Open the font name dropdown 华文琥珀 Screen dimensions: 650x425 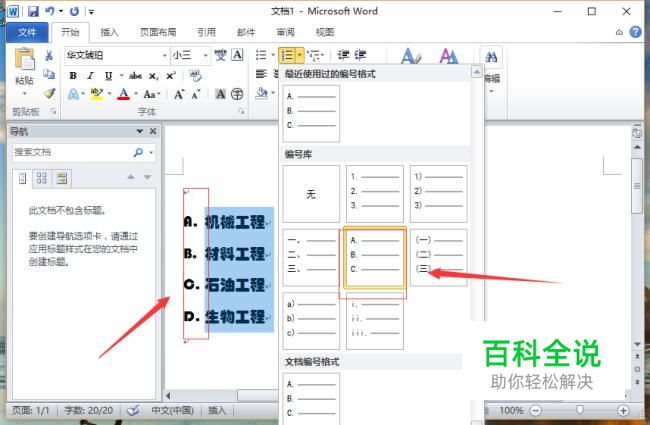(x=165, y=55)
